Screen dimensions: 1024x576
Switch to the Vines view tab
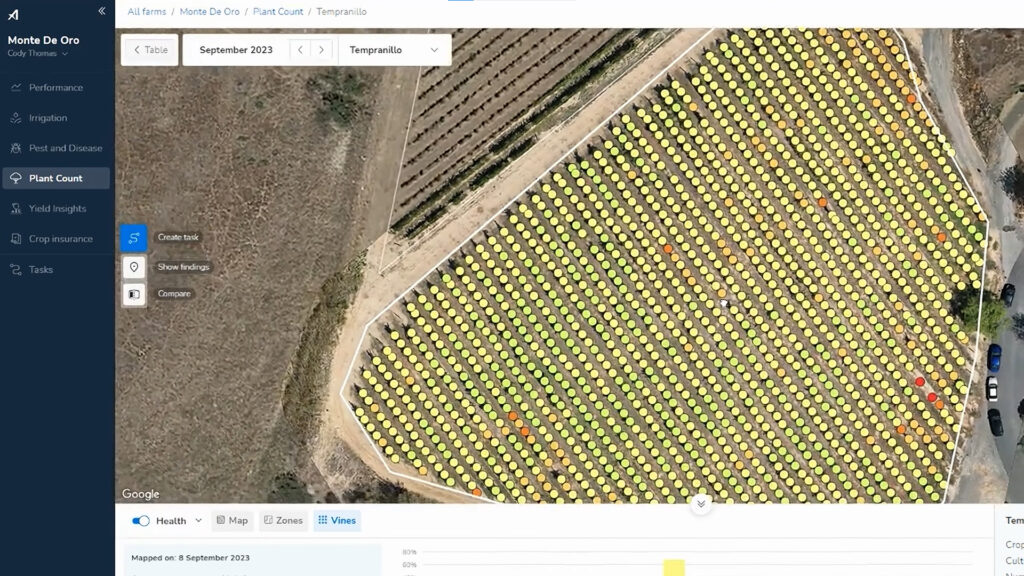(x=337, y=520)
